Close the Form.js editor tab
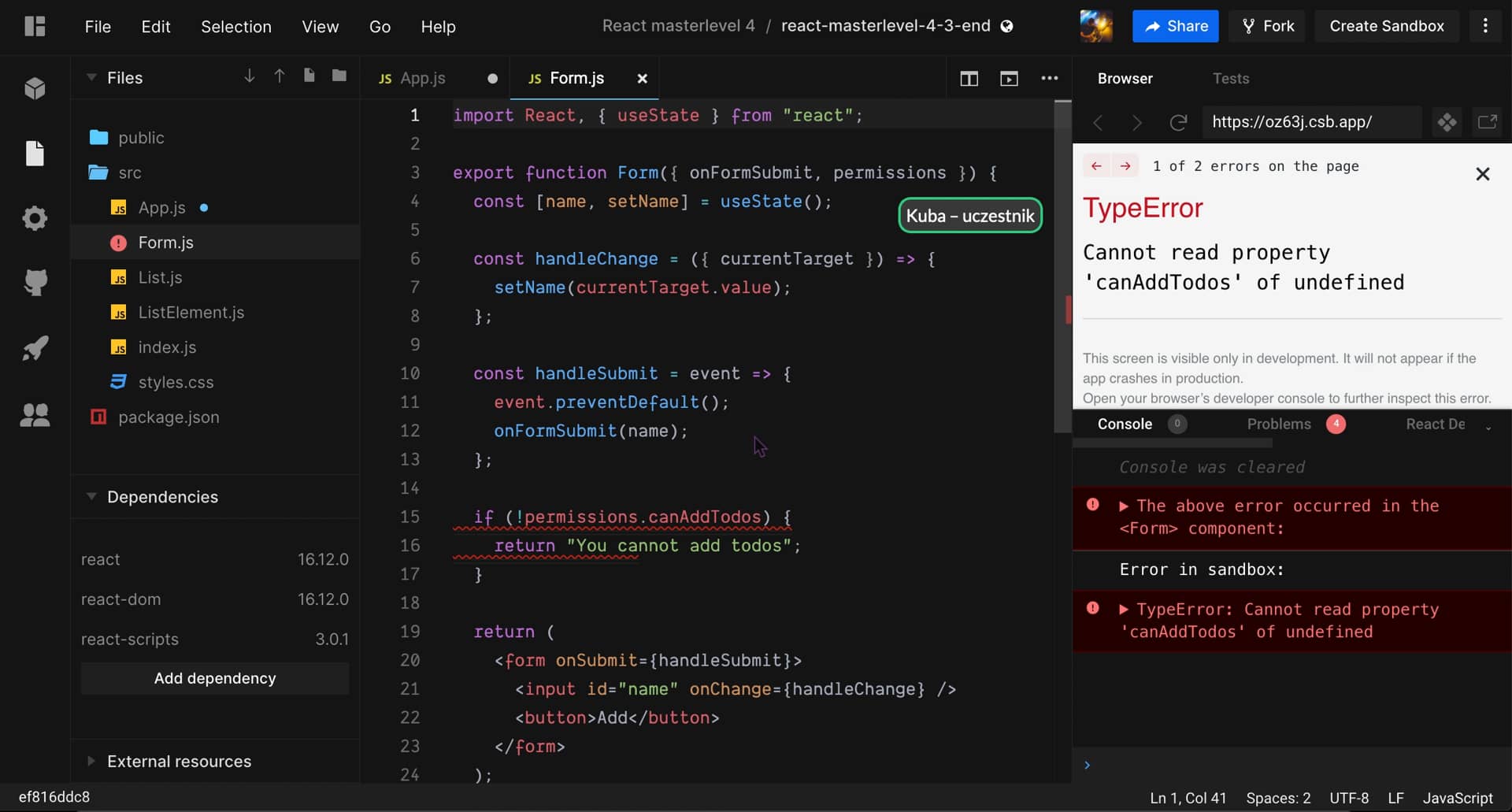Screen dimensions: 1512x812 pos(642,78)
